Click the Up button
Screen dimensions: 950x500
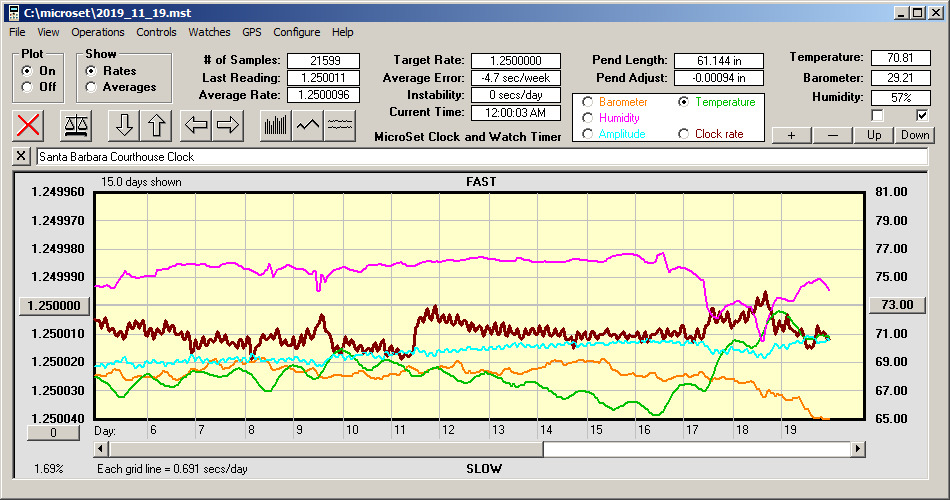pos(874,135)
